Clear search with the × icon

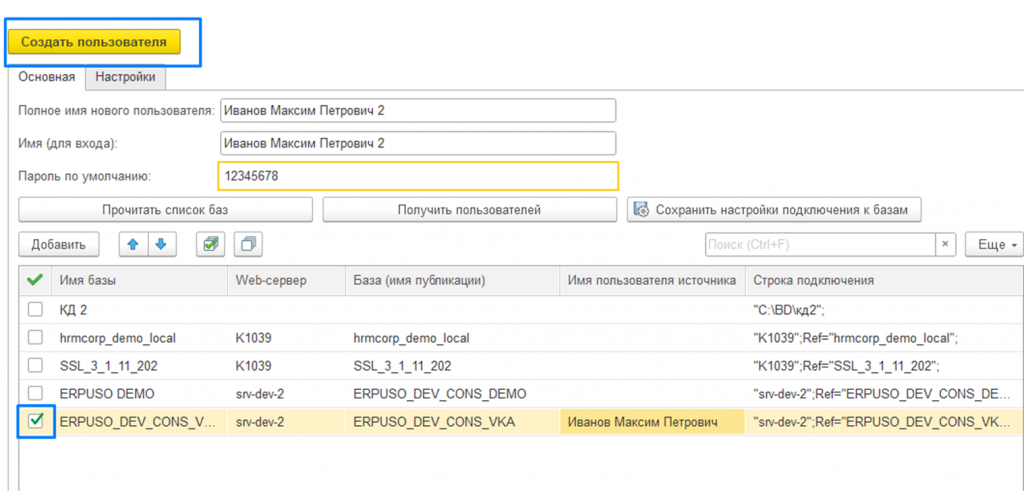tap(945, 245)
